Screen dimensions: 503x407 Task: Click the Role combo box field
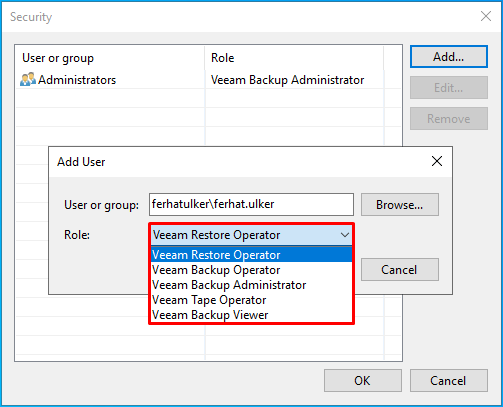[x=251, y=235]
